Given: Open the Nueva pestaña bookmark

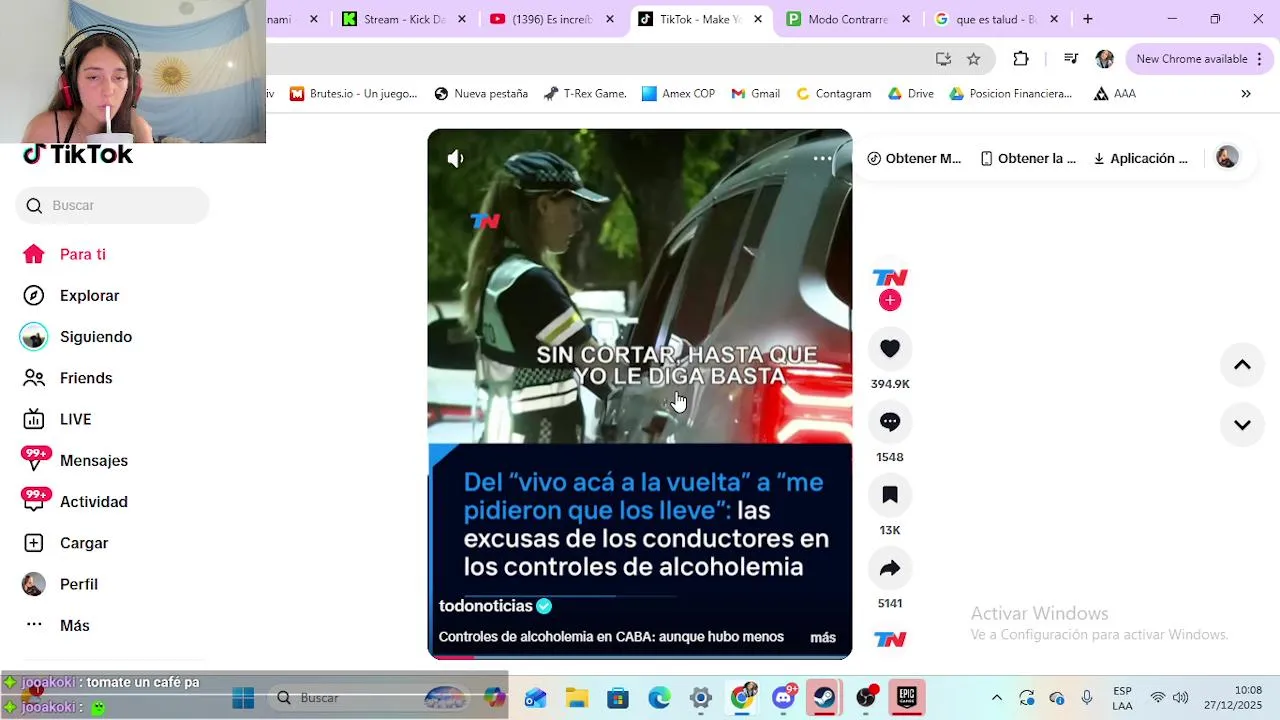Looking at the screenshot, I should 481,94.
